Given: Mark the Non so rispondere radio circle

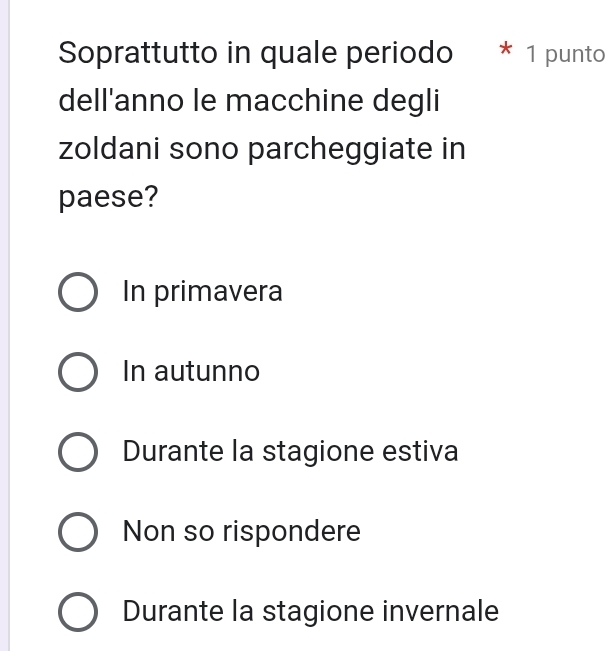Looking at the screenshot, I should [x=79, y=532].
